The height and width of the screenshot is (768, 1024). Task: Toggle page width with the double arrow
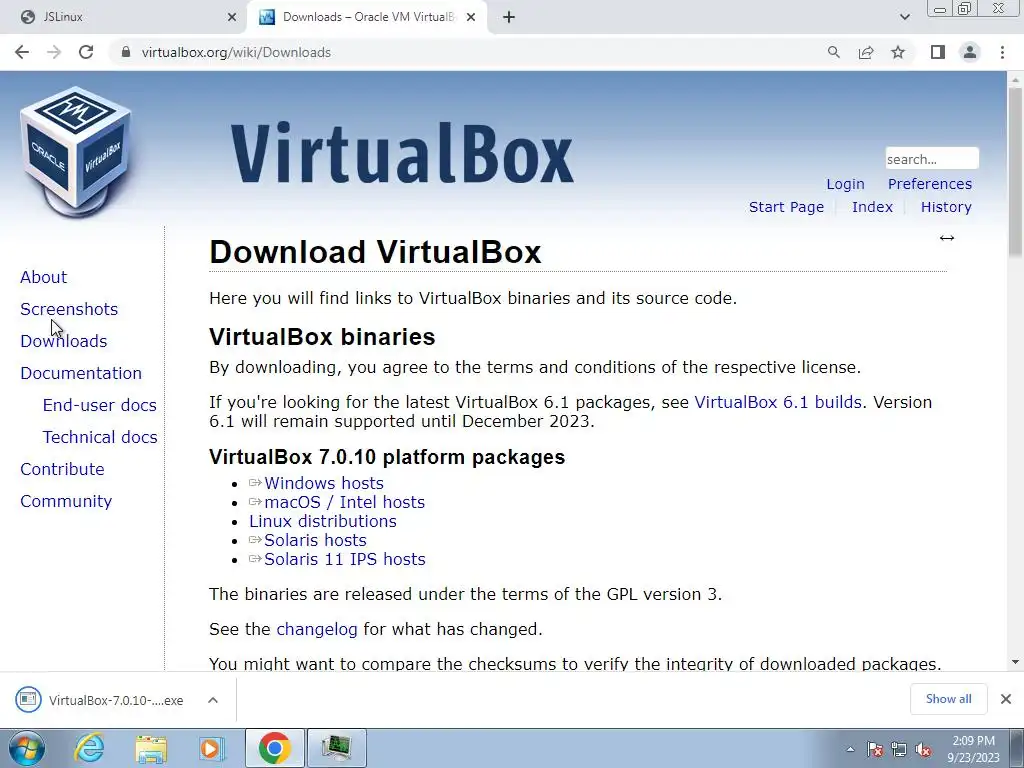[946, 238]
